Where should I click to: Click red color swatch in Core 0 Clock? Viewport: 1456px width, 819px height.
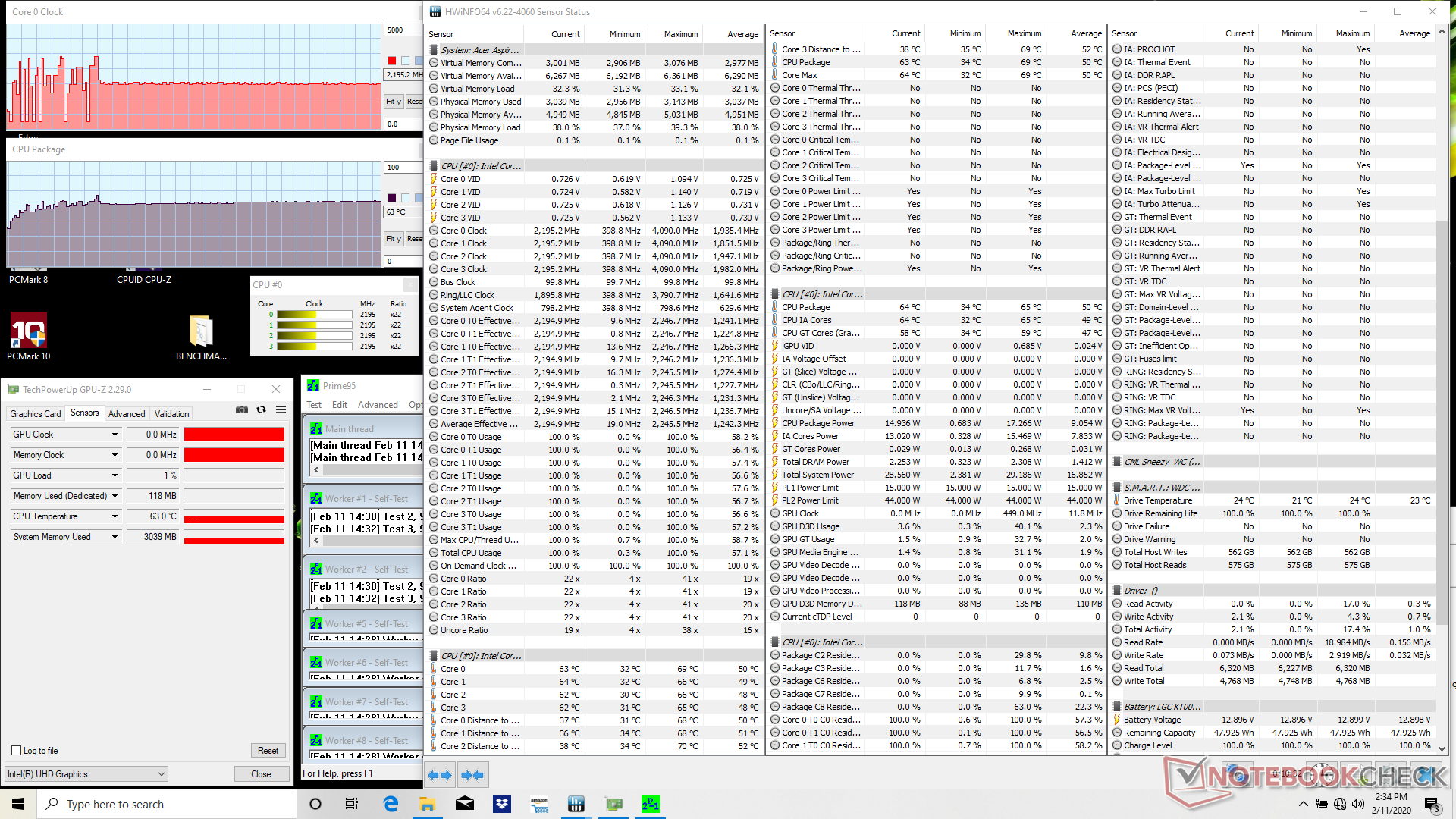tap(392, 61)
